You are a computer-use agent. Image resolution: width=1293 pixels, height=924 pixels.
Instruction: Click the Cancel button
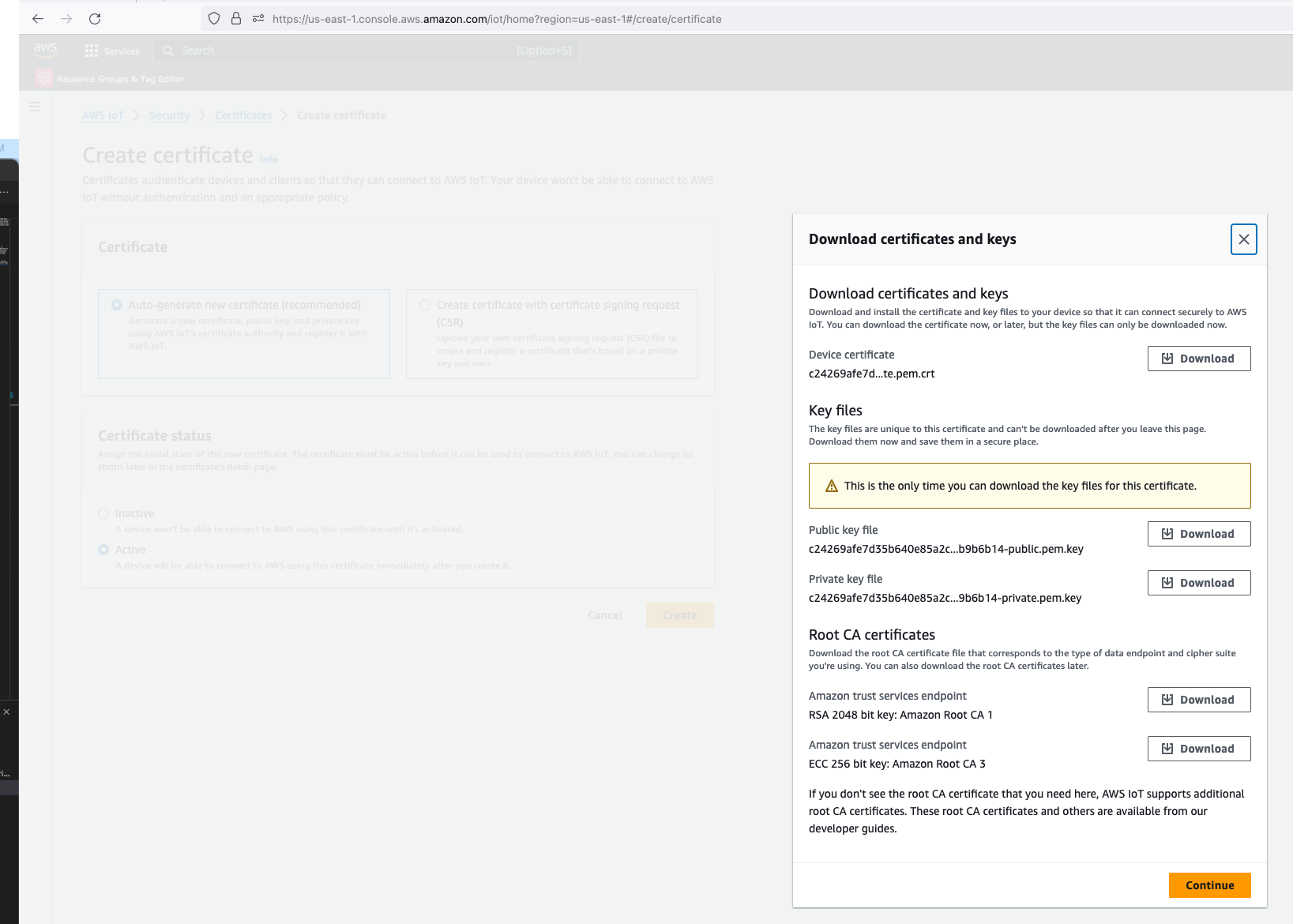click(x=605, y=615)
